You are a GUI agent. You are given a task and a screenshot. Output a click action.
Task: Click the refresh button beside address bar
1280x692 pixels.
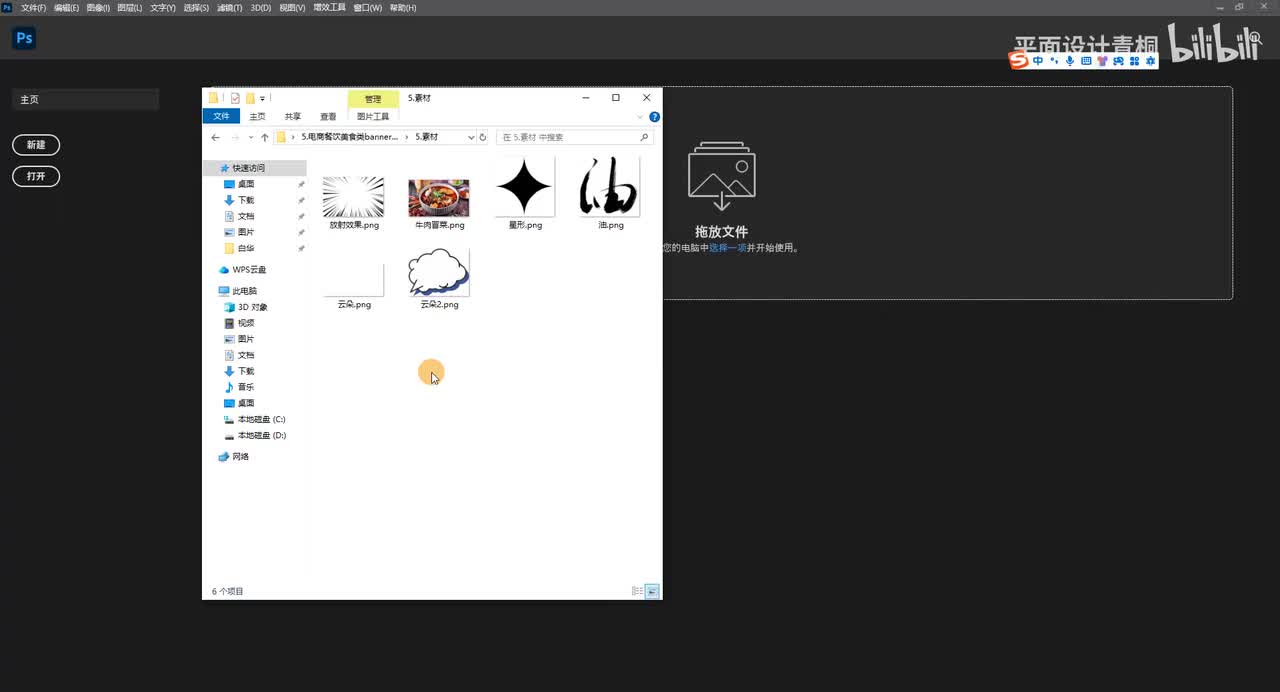tap(483, 137)
